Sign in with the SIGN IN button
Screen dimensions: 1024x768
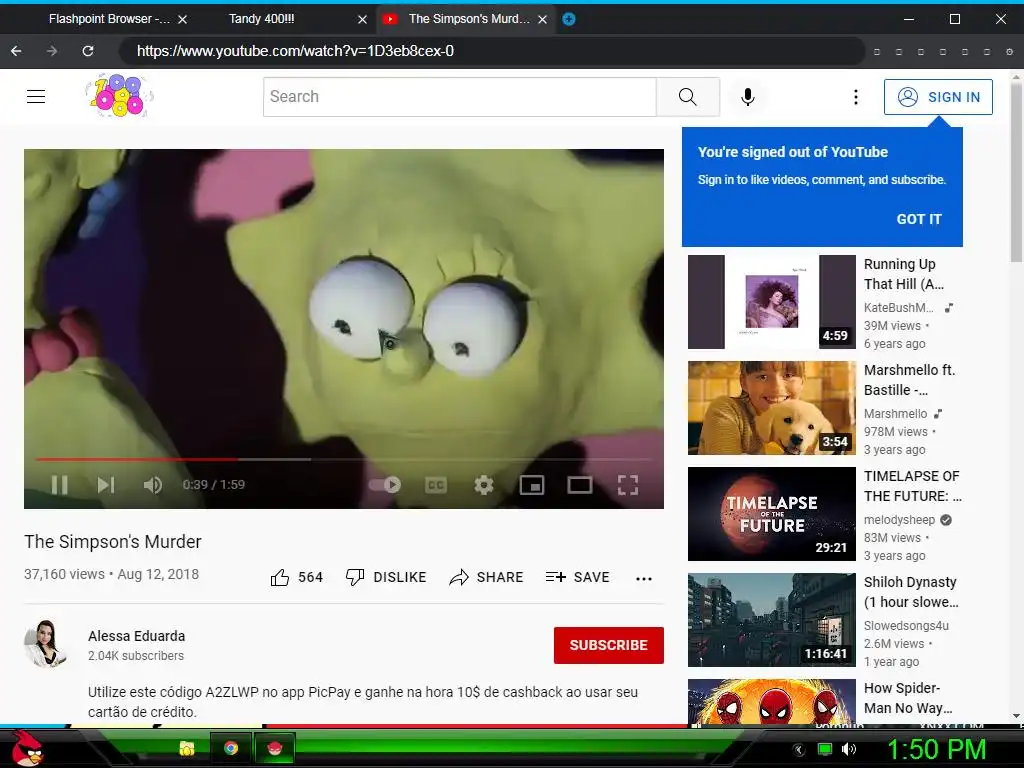tap(938, 97)
